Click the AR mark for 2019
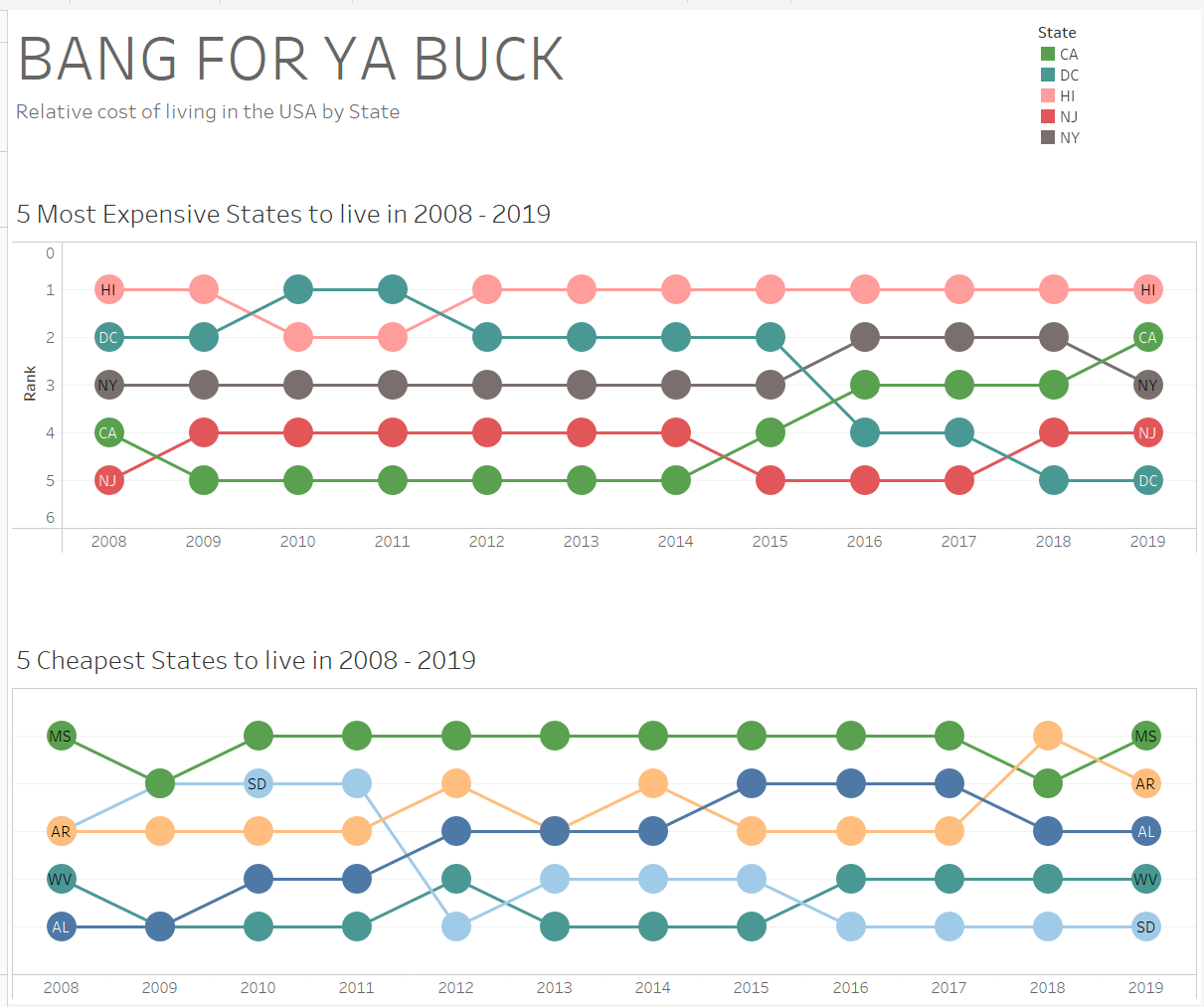This screenshot has height=1007, width=1204. pyautogui.click(x=1145, y=784)
